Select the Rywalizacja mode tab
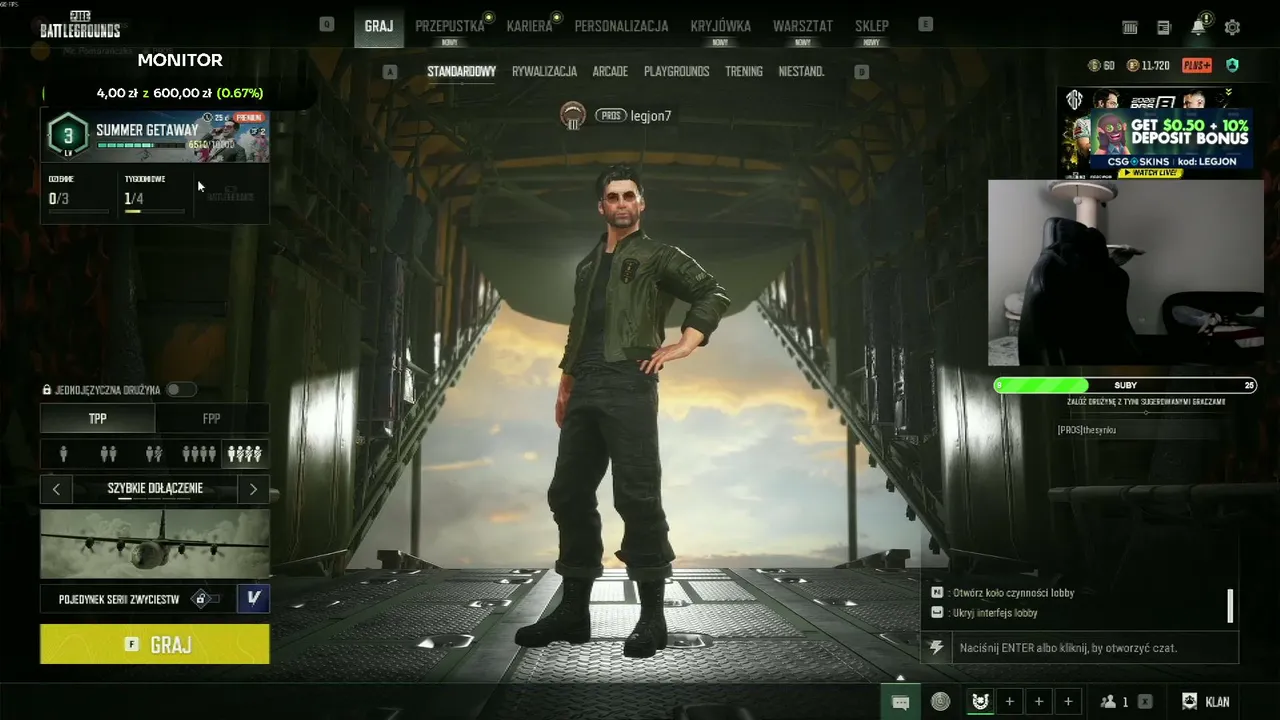This screenshot has height=720, width=1280. coord(544,72)
